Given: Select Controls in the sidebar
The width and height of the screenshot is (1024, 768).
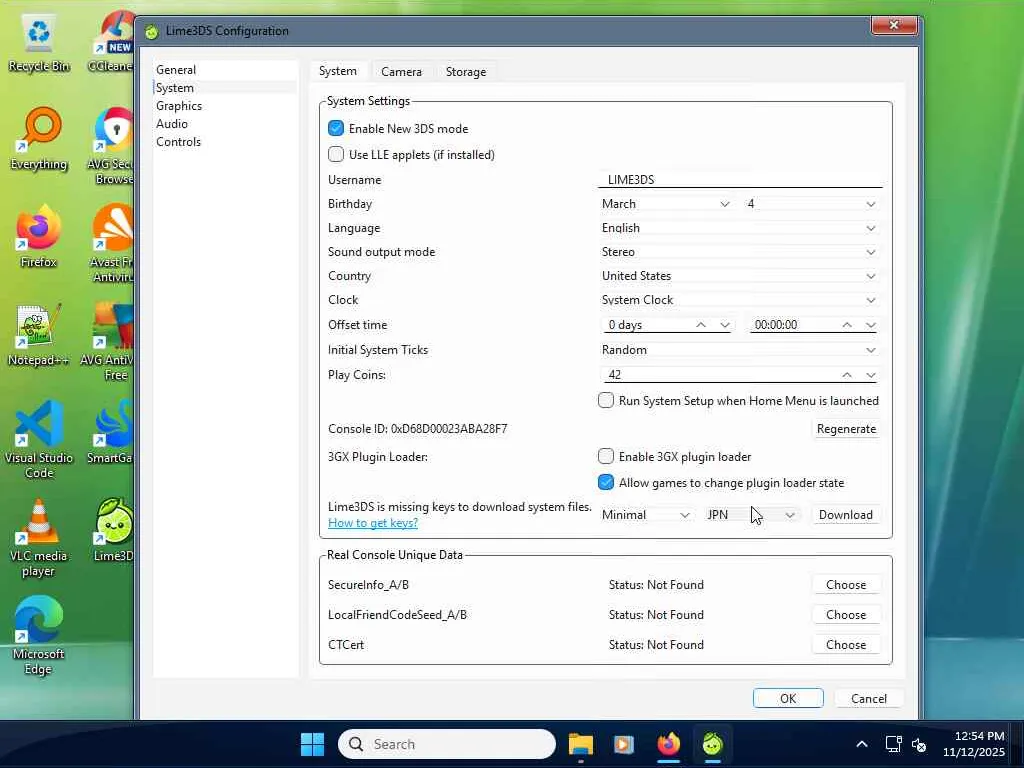Looking at the screenshot, I should (x=225, y=142).
